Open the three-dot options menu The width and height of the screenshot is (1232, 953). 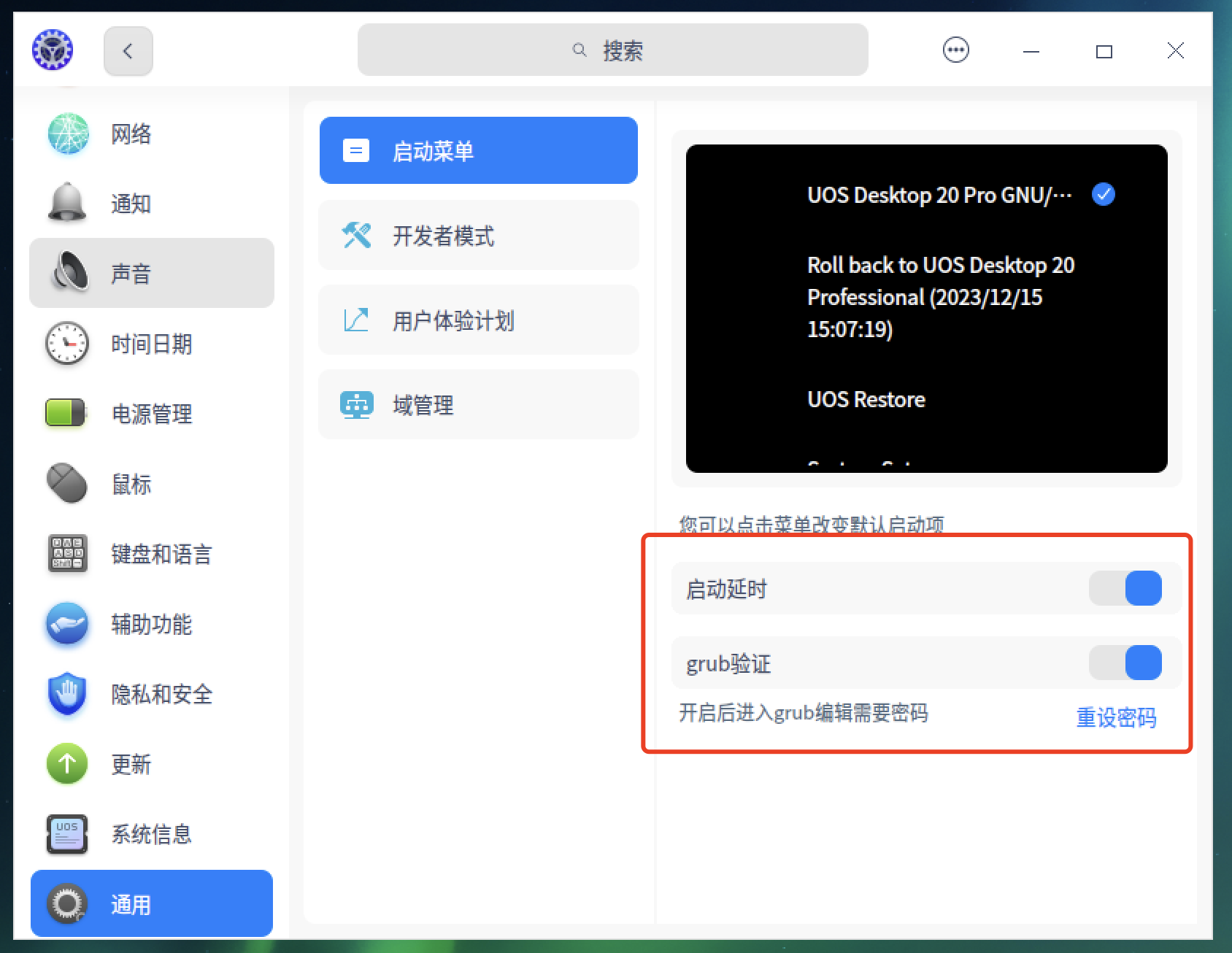[x=956, y=50]
